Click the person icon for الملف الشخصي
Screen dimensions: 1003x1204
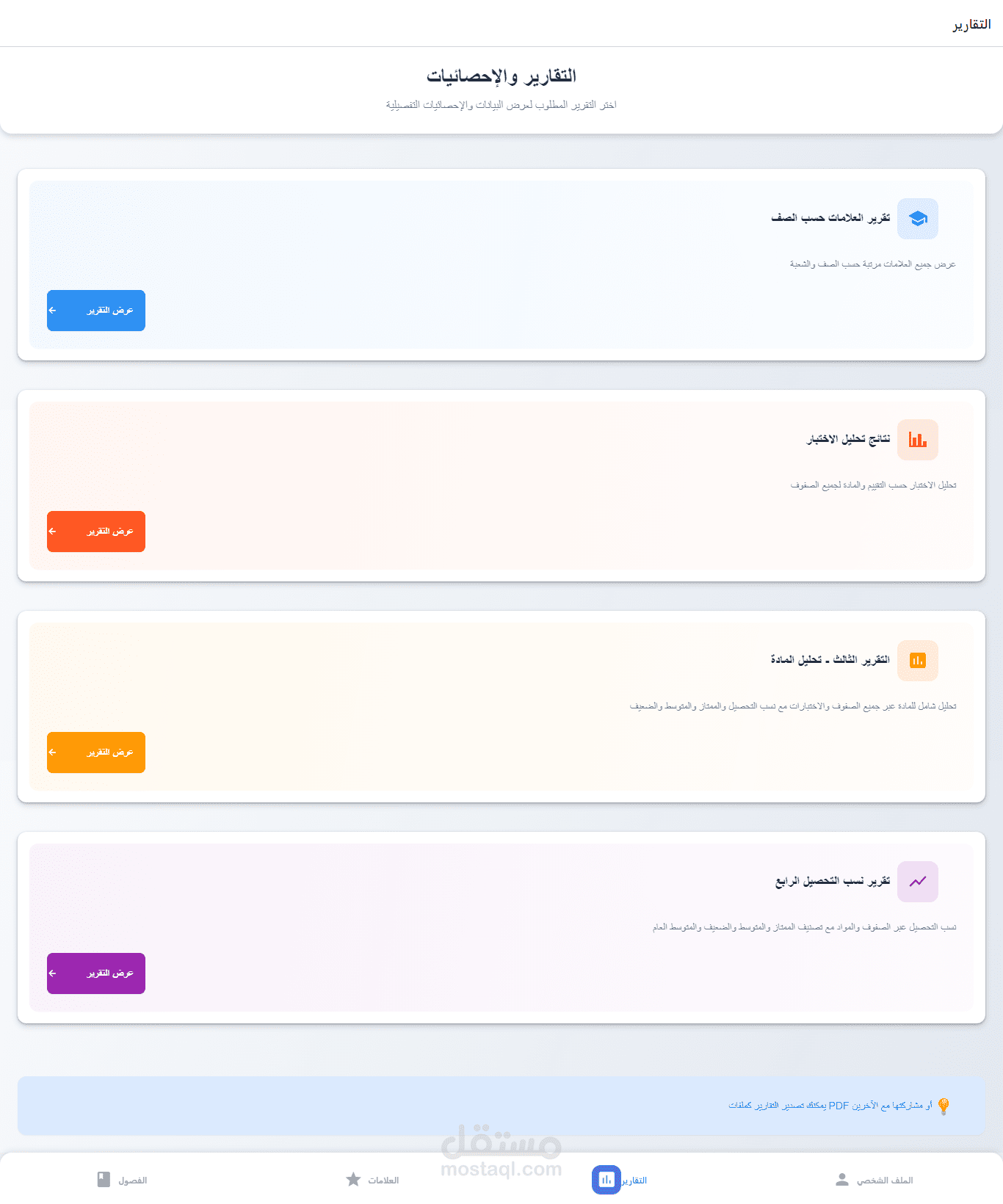[x=842, y=1180]
